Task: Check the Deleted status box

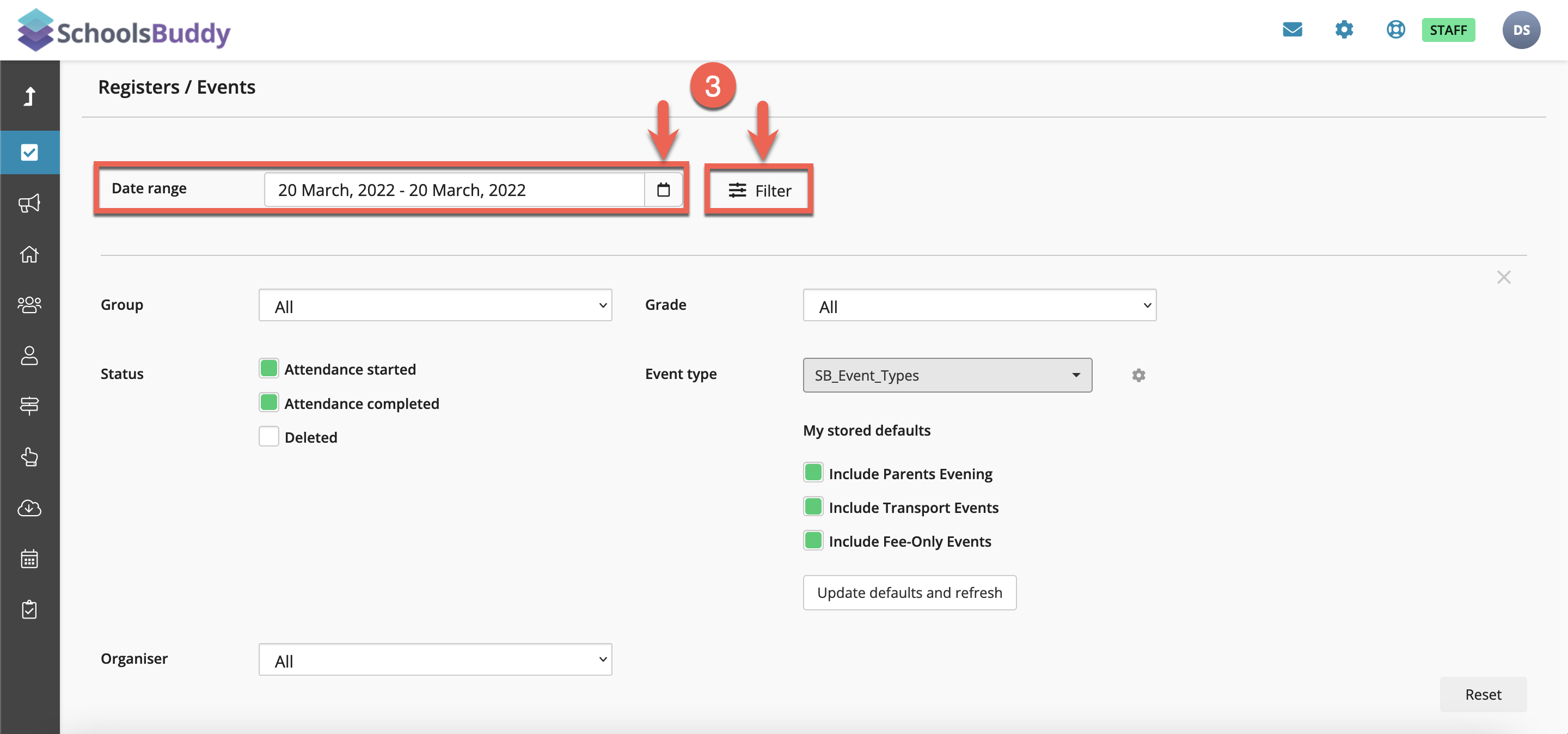Action: coord(268,437)
